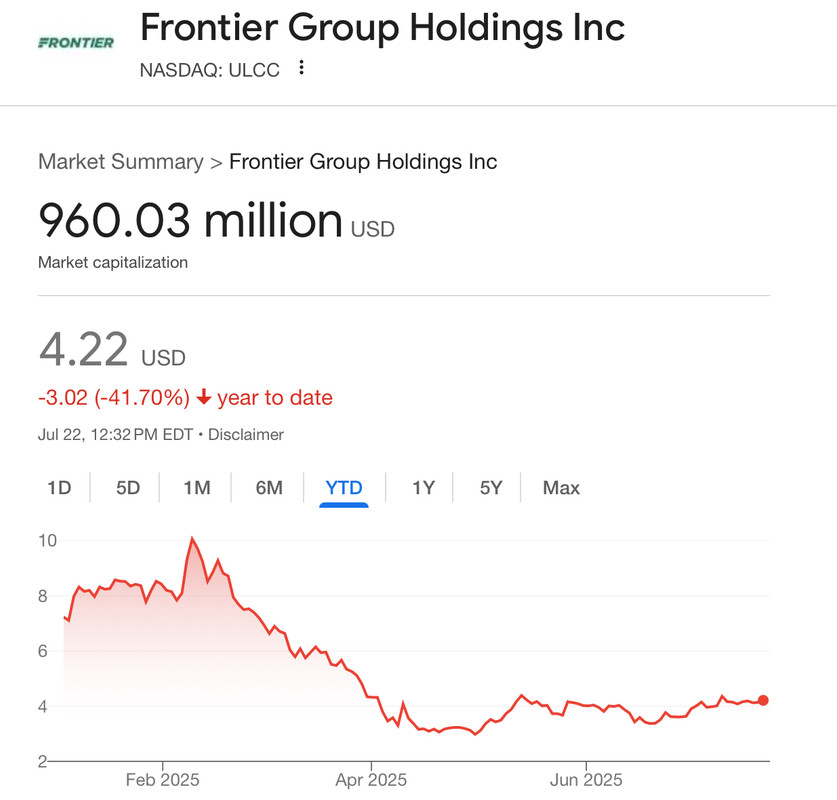Select the Max time range
Screen dimensions: 837x800
pos(561,488)
